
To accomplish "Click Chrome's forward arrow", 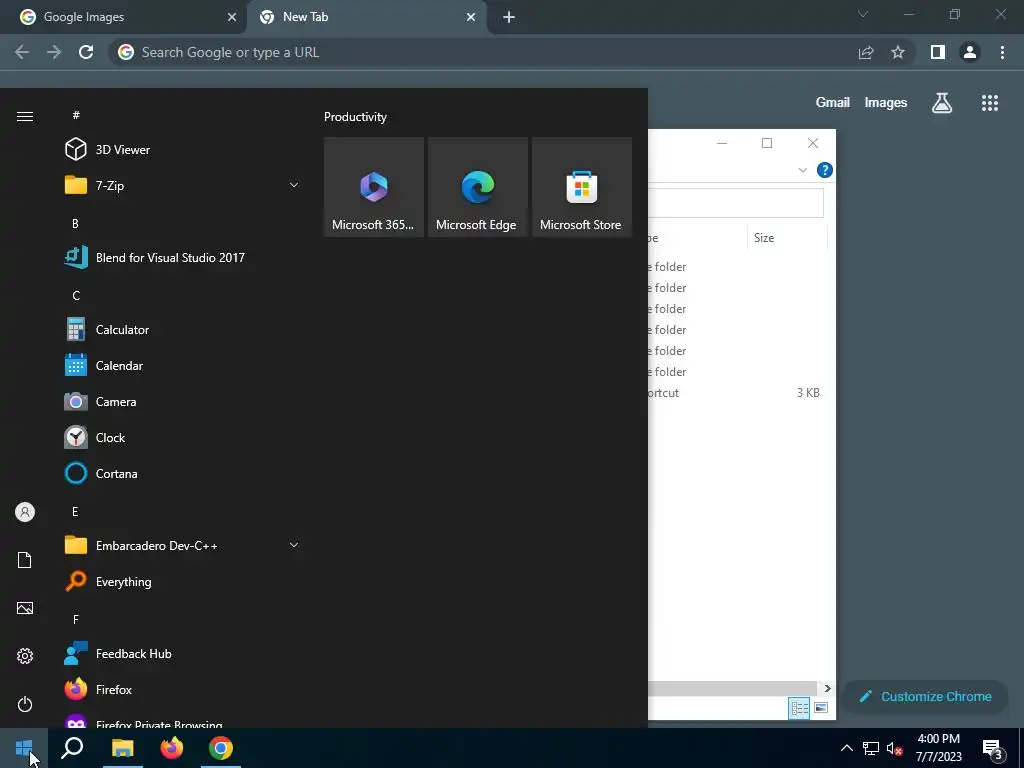I will point(54,52).
